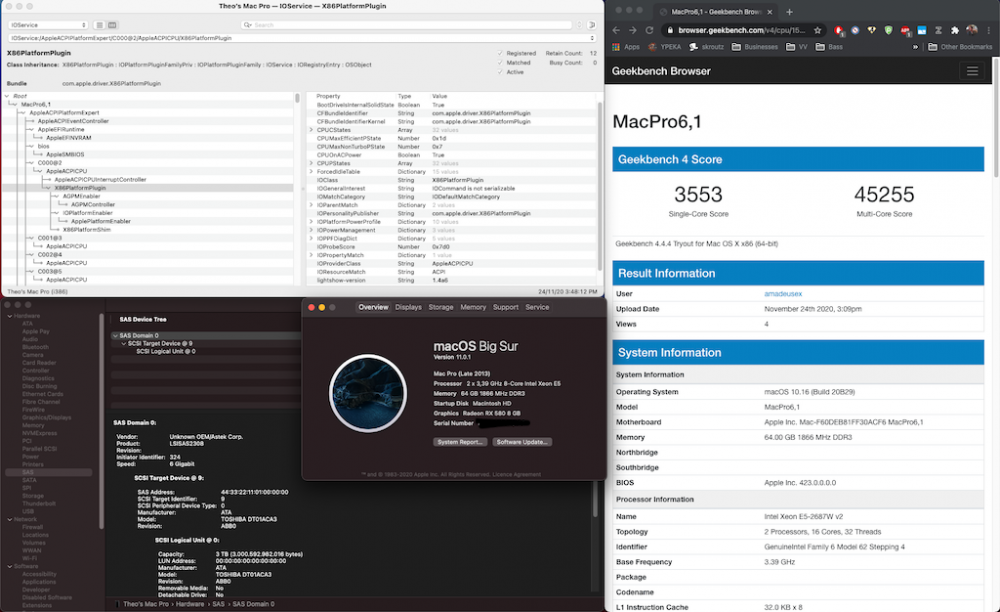1000x612 pixels.
Task: Open the Support tab
Action: (x=506, y=307)
